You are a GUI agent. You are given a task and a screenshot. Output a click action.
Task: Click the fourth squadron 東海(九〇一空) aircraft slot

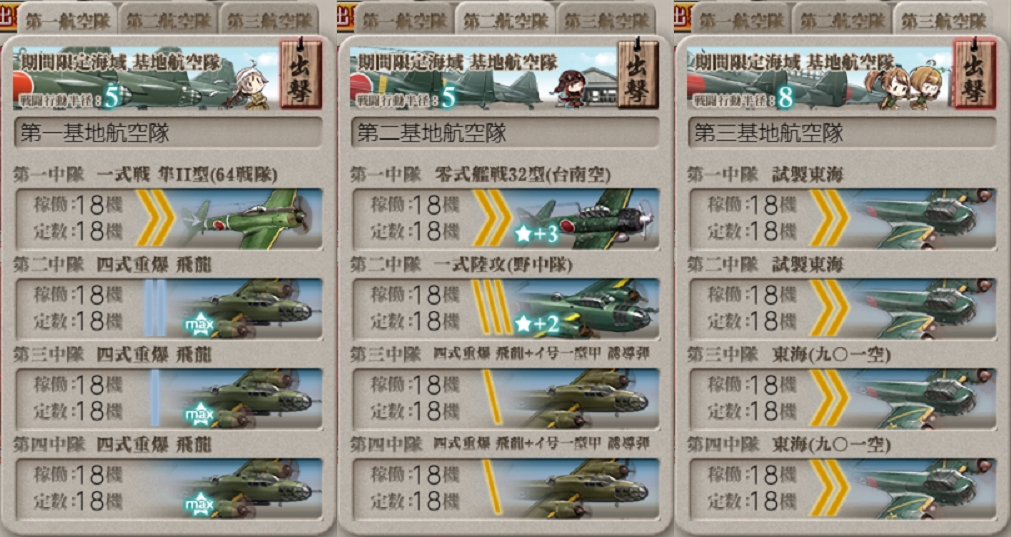pos(843,489)
